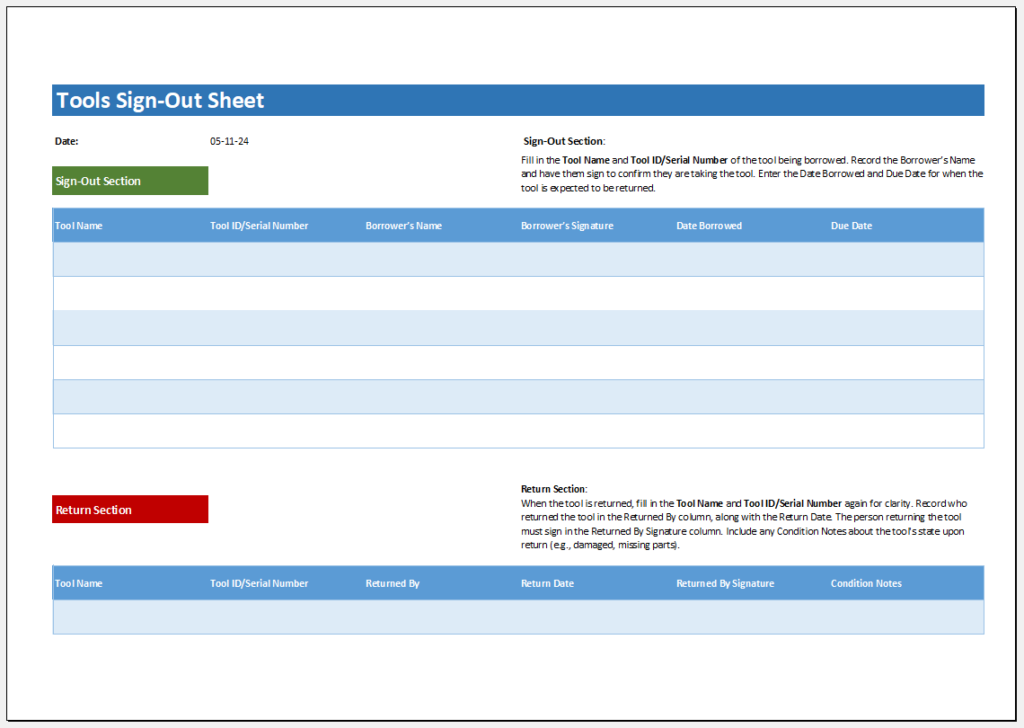Select 'Tool ID/Serial Number' header in Sign-Out table
The height and width of the screenshot is (728, 1024).
pos(259,226)
